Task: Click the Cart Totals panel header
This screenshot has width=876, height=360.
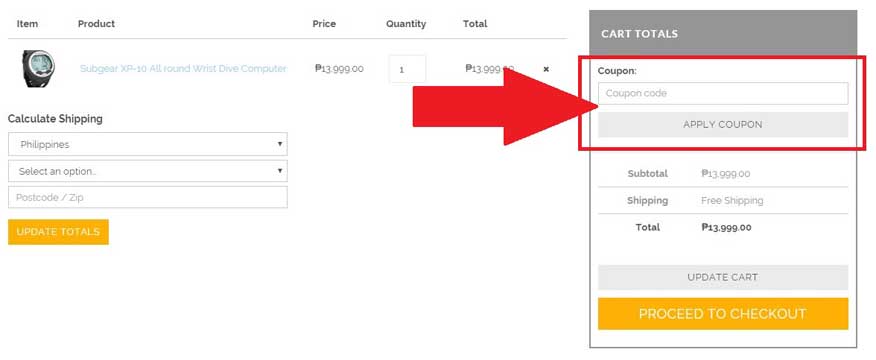Action: point(723,34)
